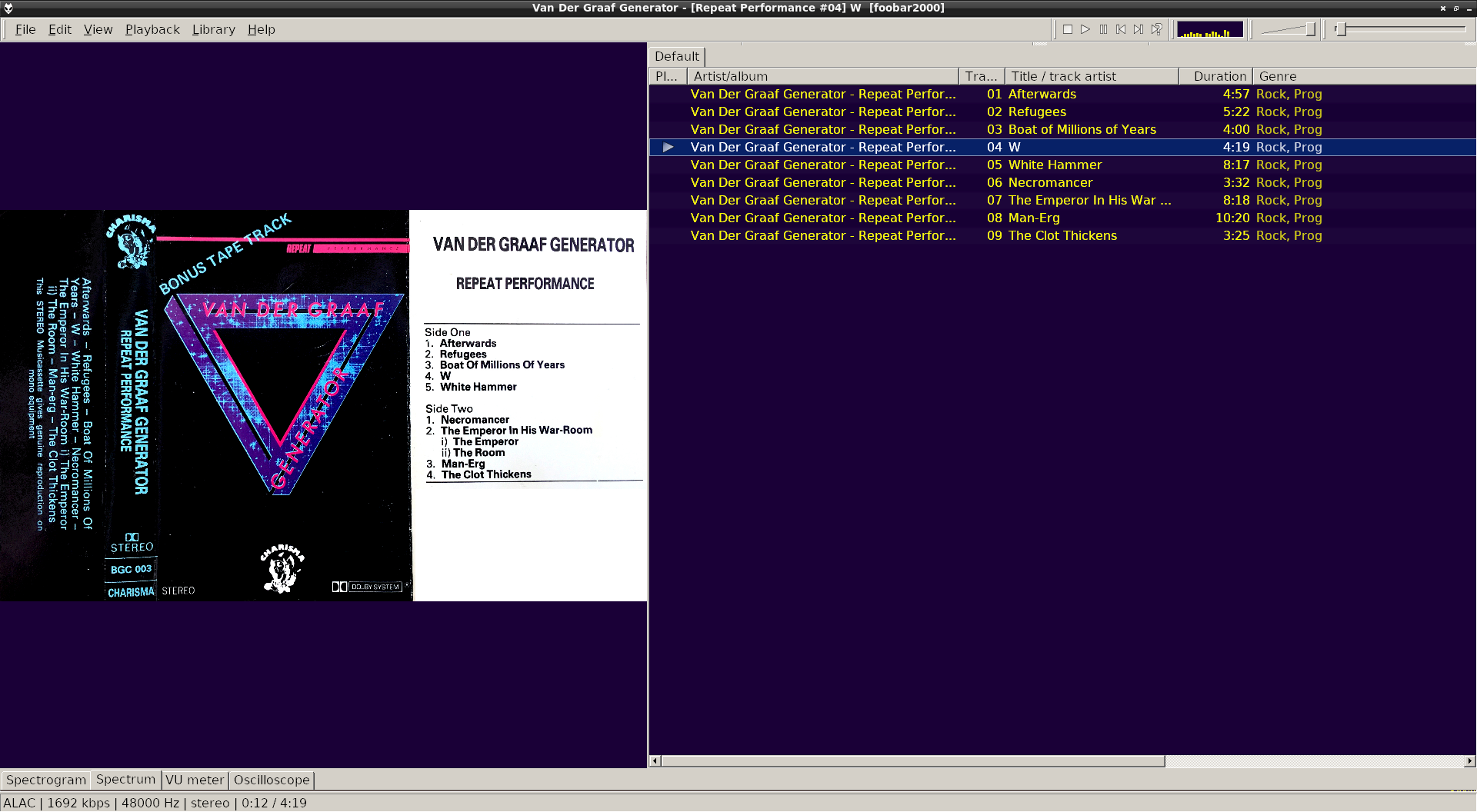The image size is (1477, 812).
Task: Select track 06 Necromancer
Action: pos(1062,182)
